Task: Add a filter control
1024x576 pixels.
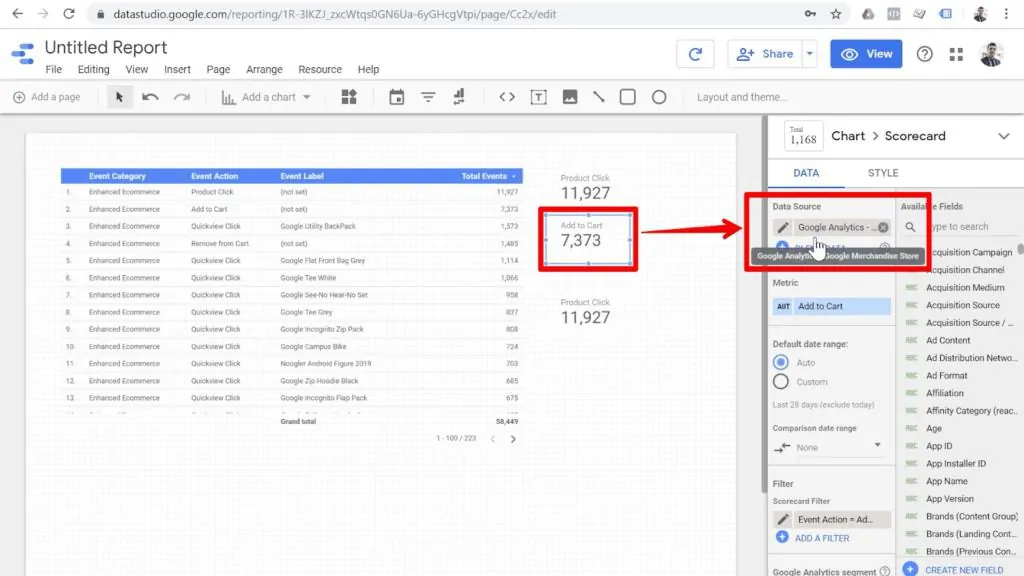Action: pyautogui.click(x=428, y=97)
